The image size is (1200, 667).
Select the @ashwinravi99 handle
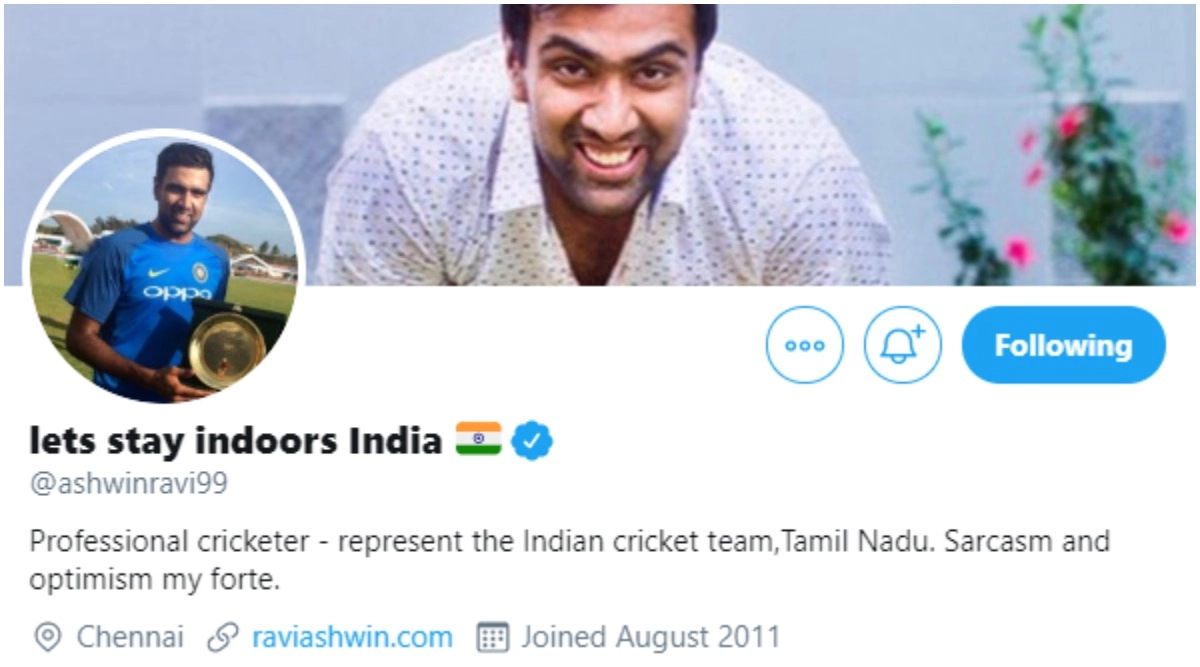click(x=129, y=485)
